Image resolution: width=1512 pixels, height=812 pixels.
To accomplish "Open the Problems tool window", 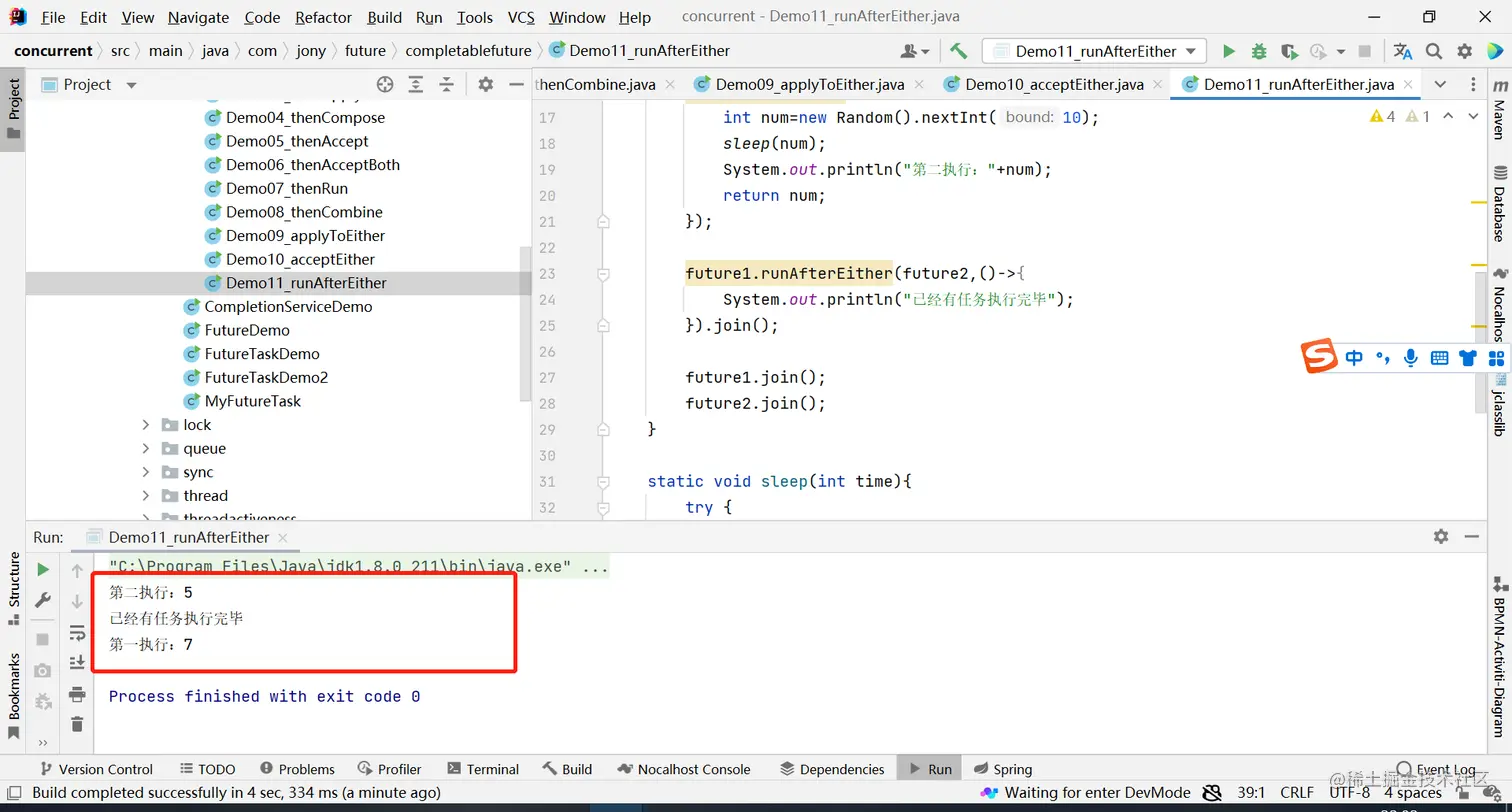I will tap(297, 769).
